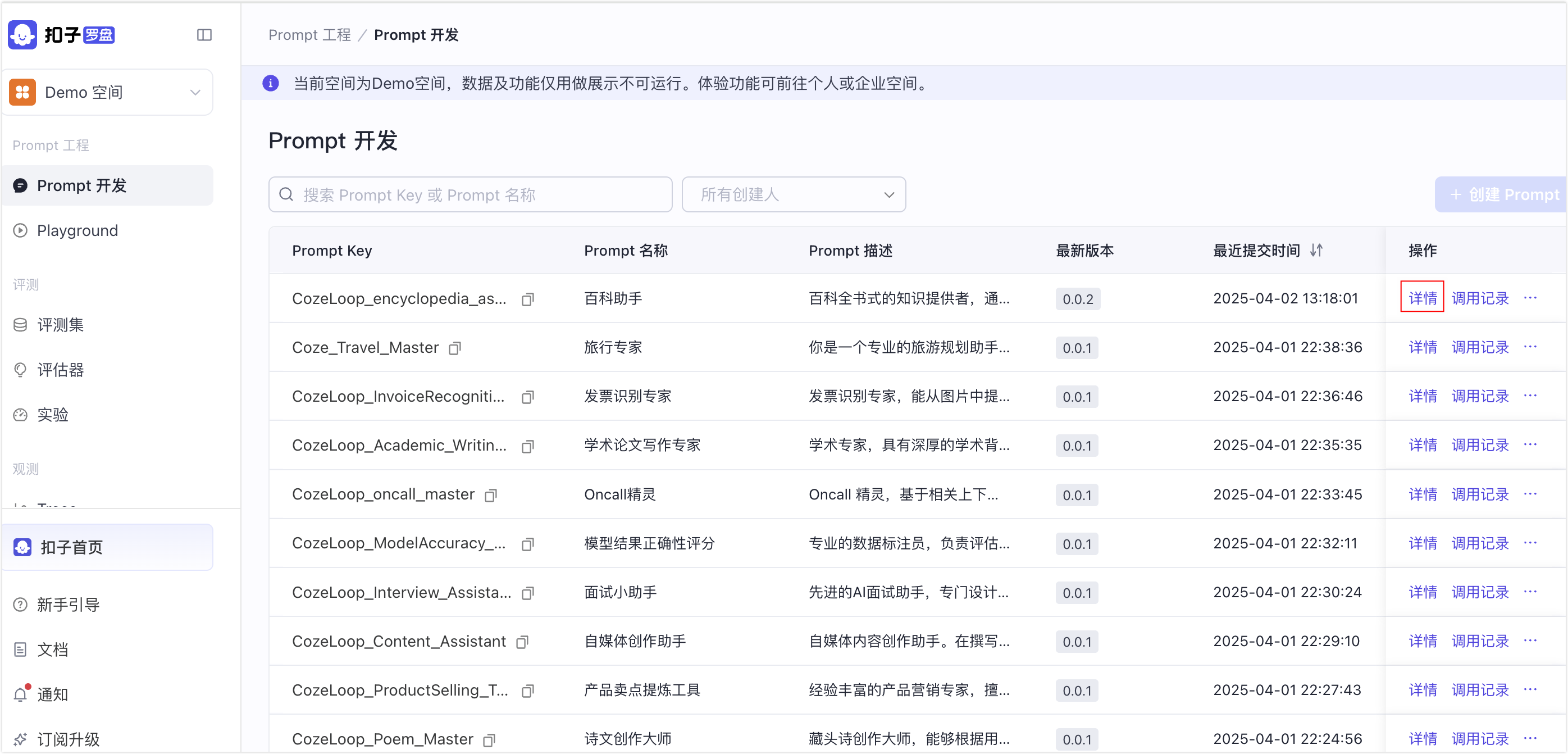The width and height of the screenshot is (1568, 754).
Task: Click the 自媒体创作助手 prompt name
Action: (x=635, y=641)
